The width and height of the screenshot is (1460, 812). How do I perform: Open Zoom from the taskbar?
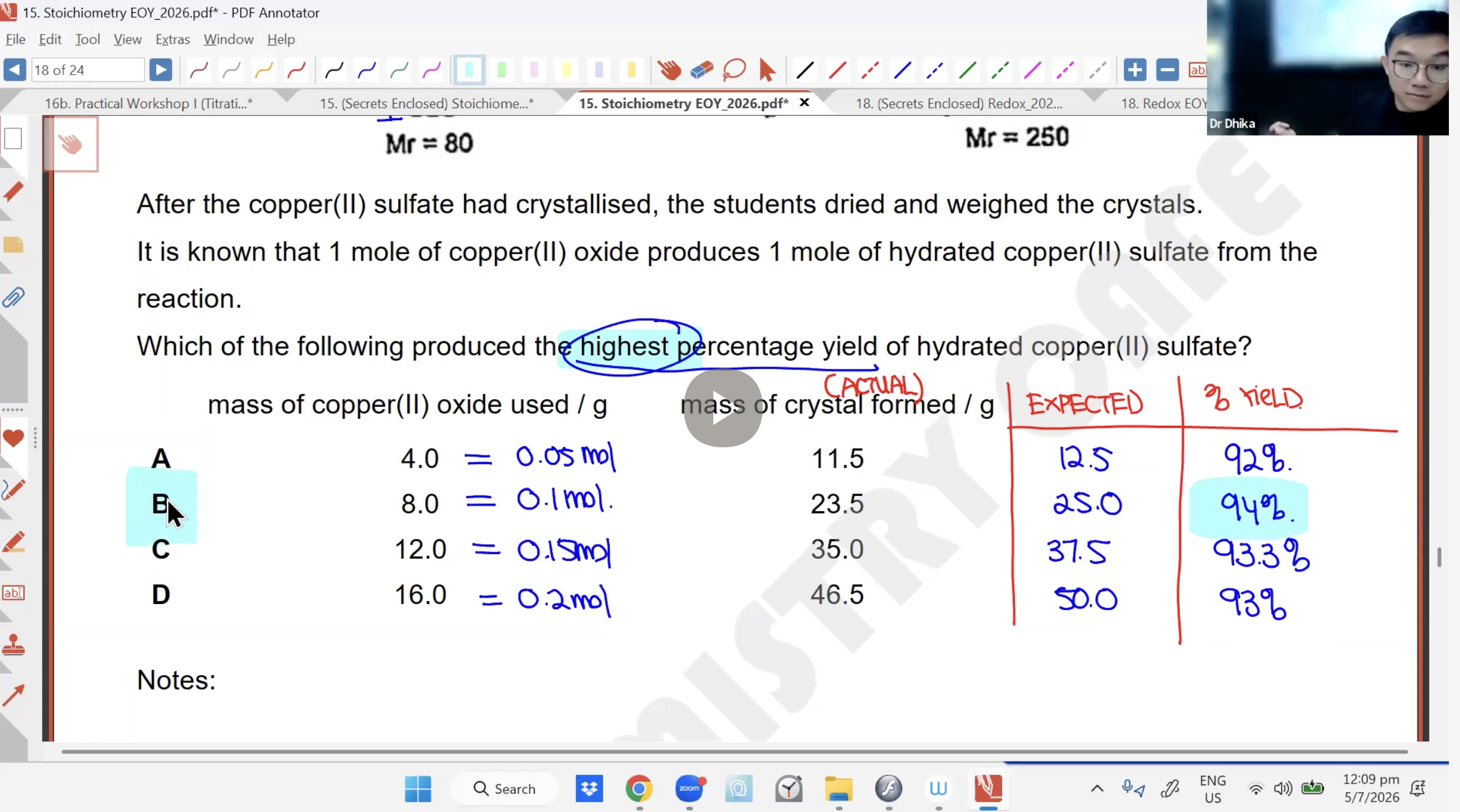pos(689,789)
